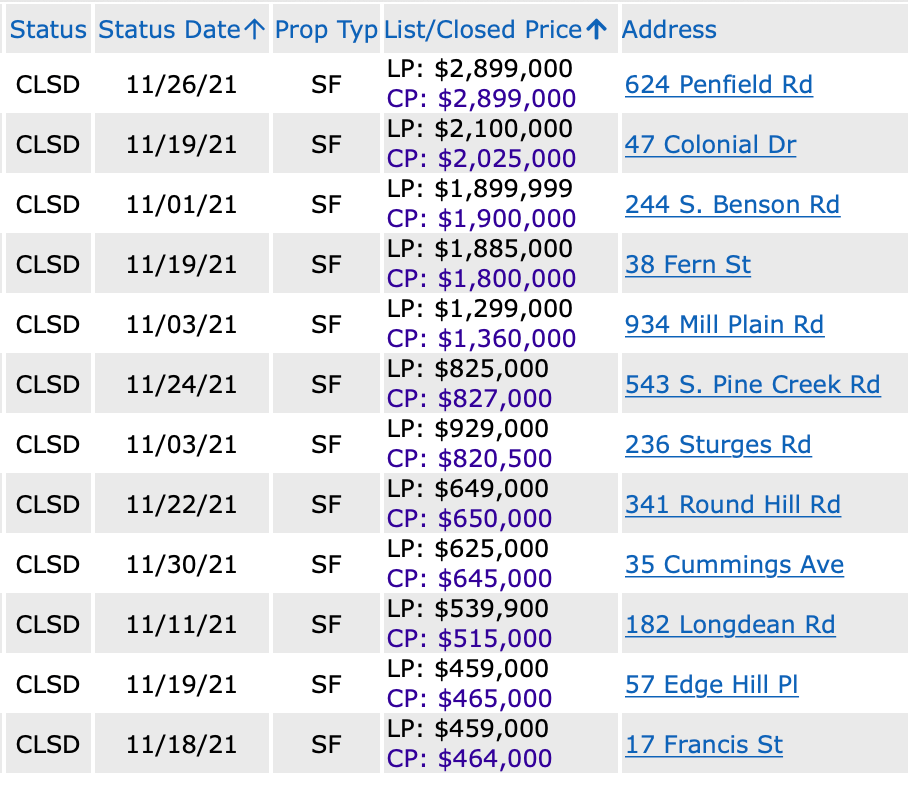Open the 47 Colonial Dr listing
This screenshot has height=790, width=908.
tap(710, 145)
